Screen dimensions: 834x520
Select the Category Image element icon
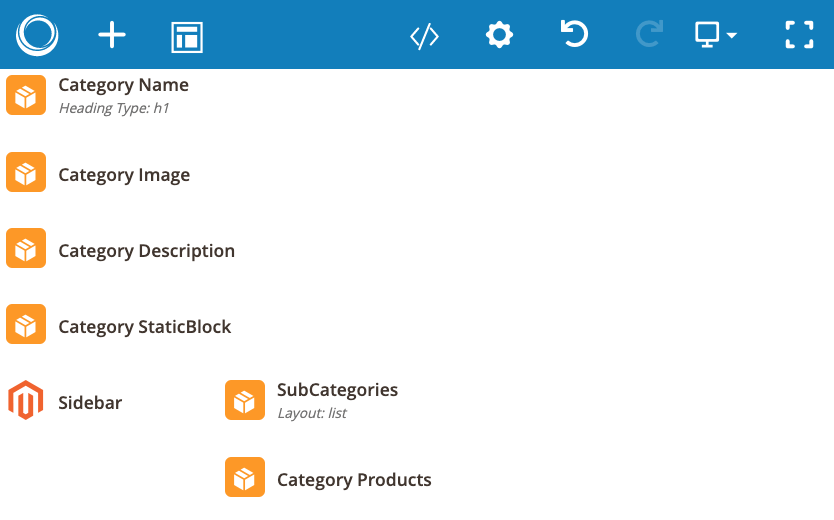26,172
